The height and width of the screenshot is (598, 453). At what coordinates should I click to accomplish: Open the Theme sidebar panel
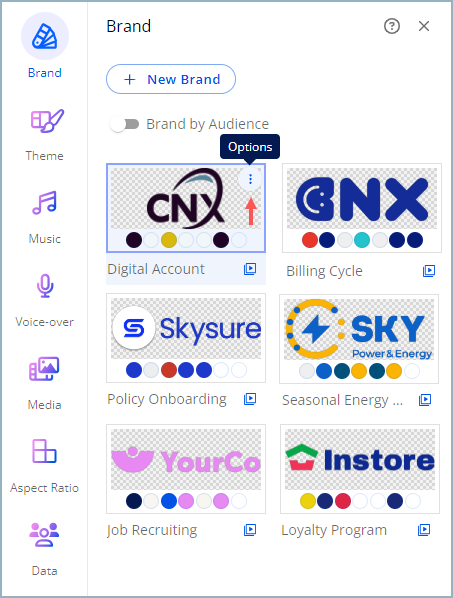click(x=45, y=135)
